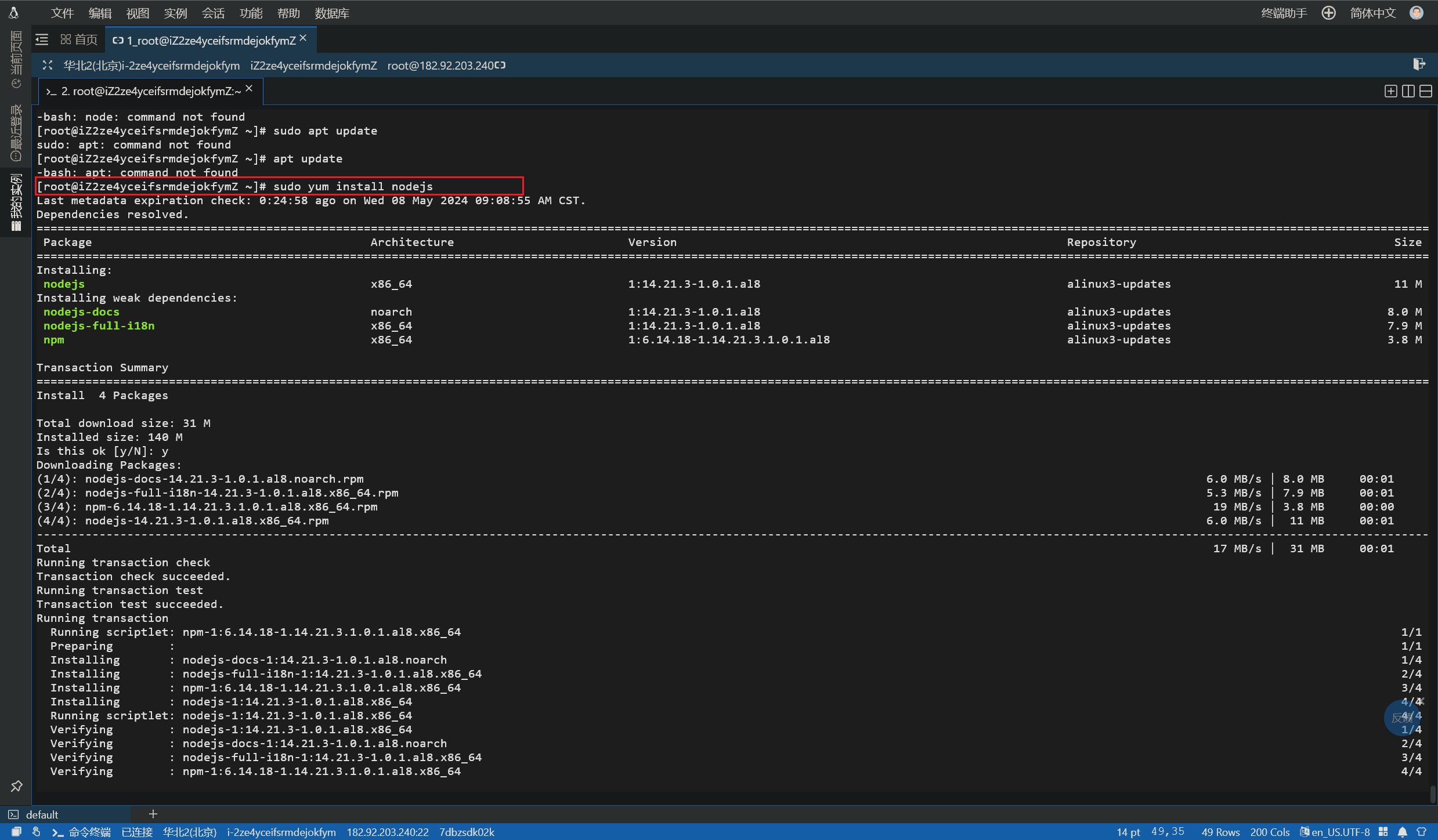Add a new session with the plus beside default
Viewport: 1438px width, 840px height.
153,814
